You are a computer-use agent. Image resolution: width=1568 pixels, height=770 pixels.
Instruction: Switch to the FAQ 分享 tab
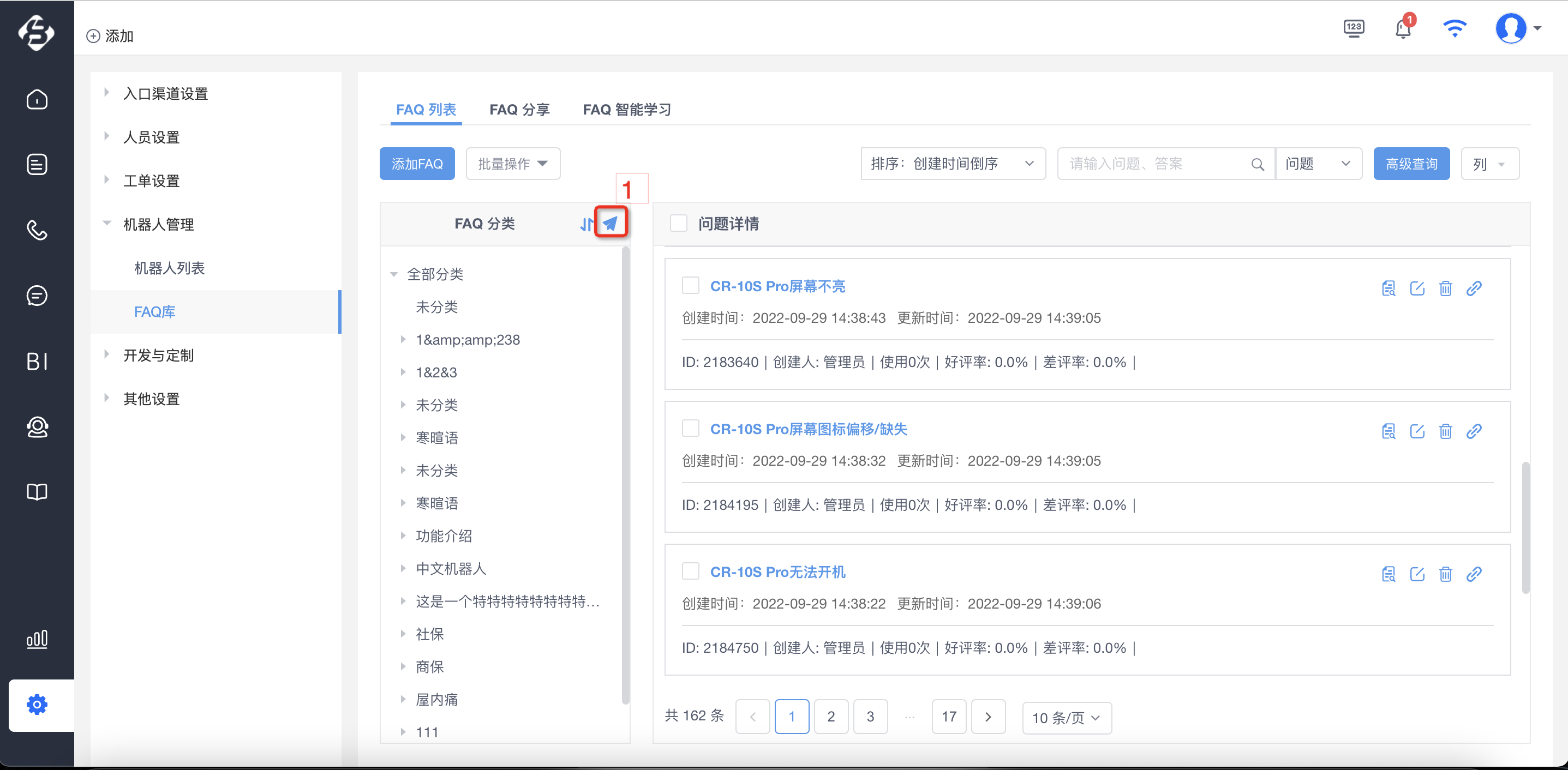coord(519,110)
